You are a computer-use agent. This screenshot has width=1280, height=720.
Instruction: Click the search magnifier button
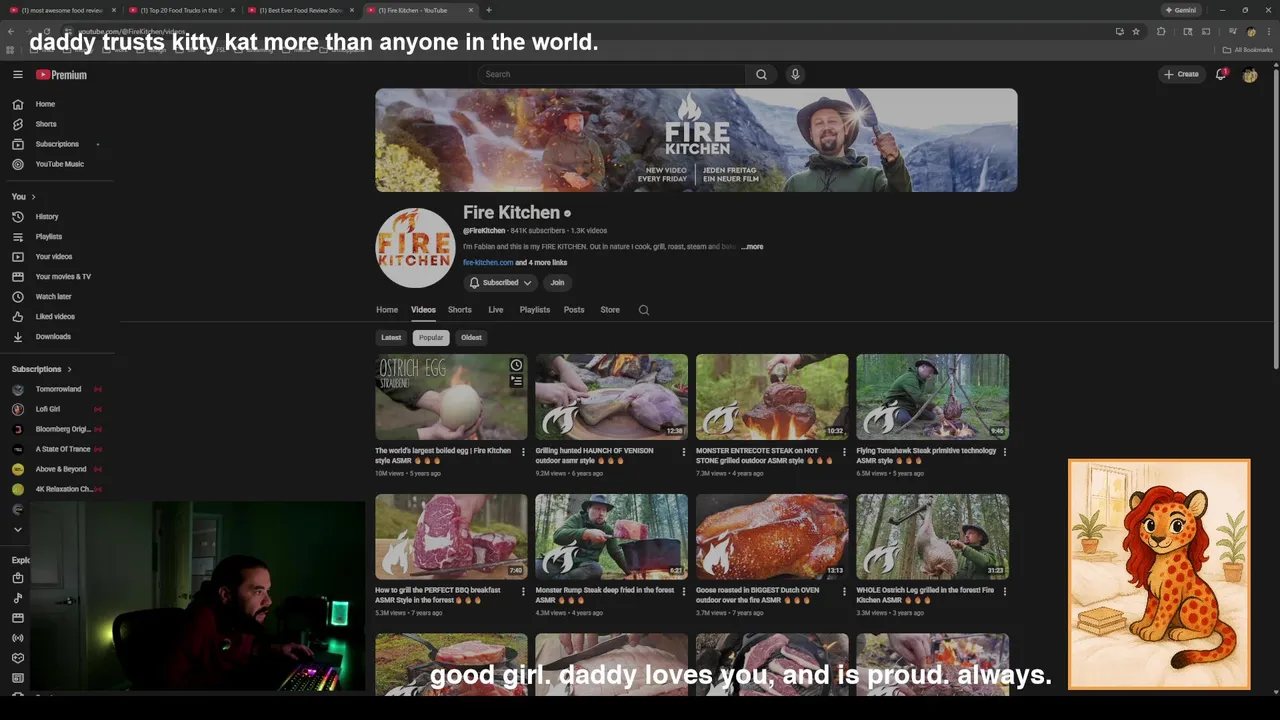pos(761,74)
